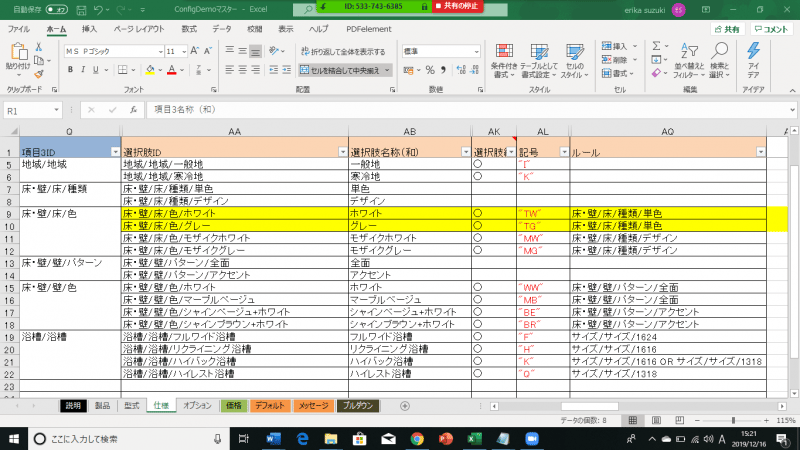Switch to Page Break Preview
800x450 pixels.
(x=679, y=420)
